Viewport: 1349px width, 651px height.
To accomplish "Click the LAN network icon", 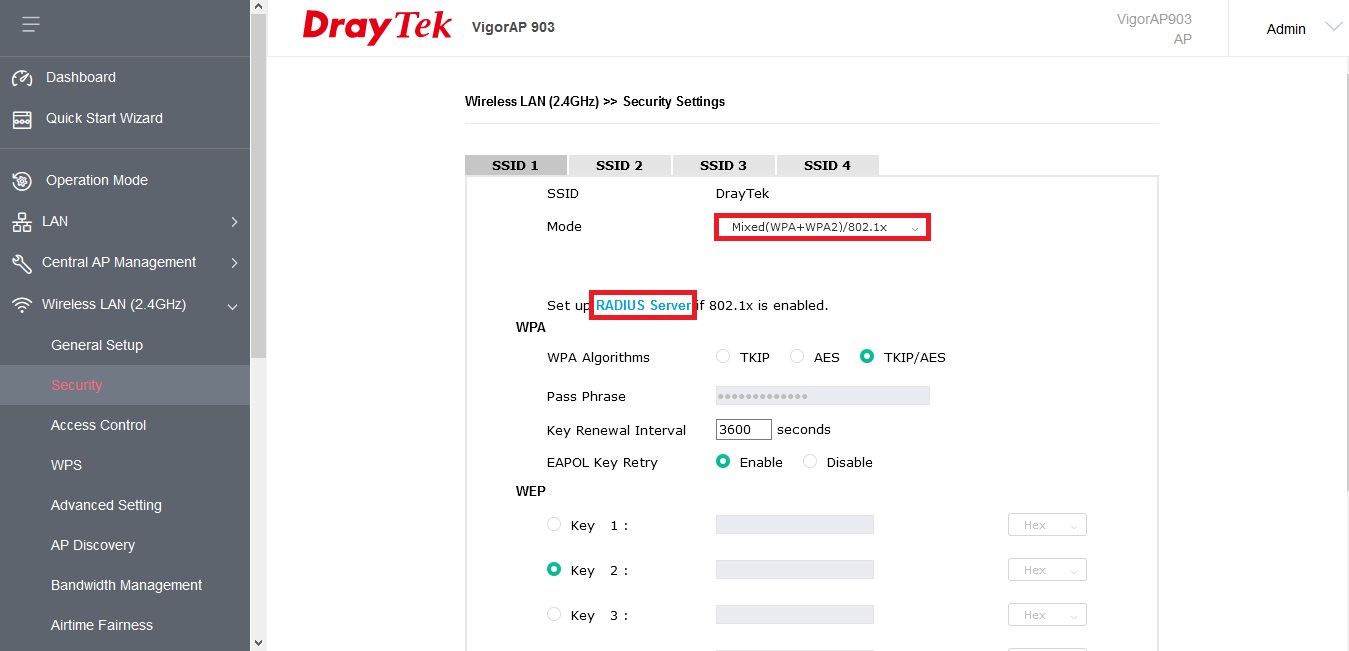I will 22,222.
